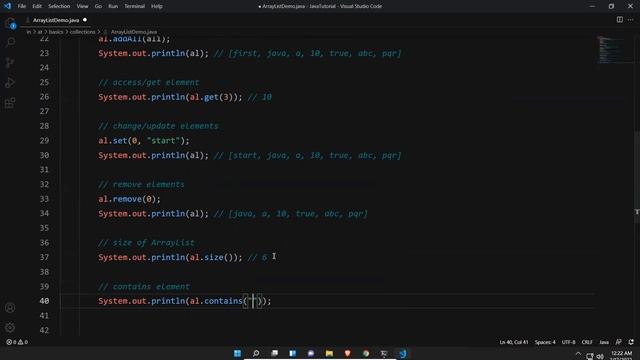Open Widgets from the taskbar
The image size is (640, 360).
293,353
